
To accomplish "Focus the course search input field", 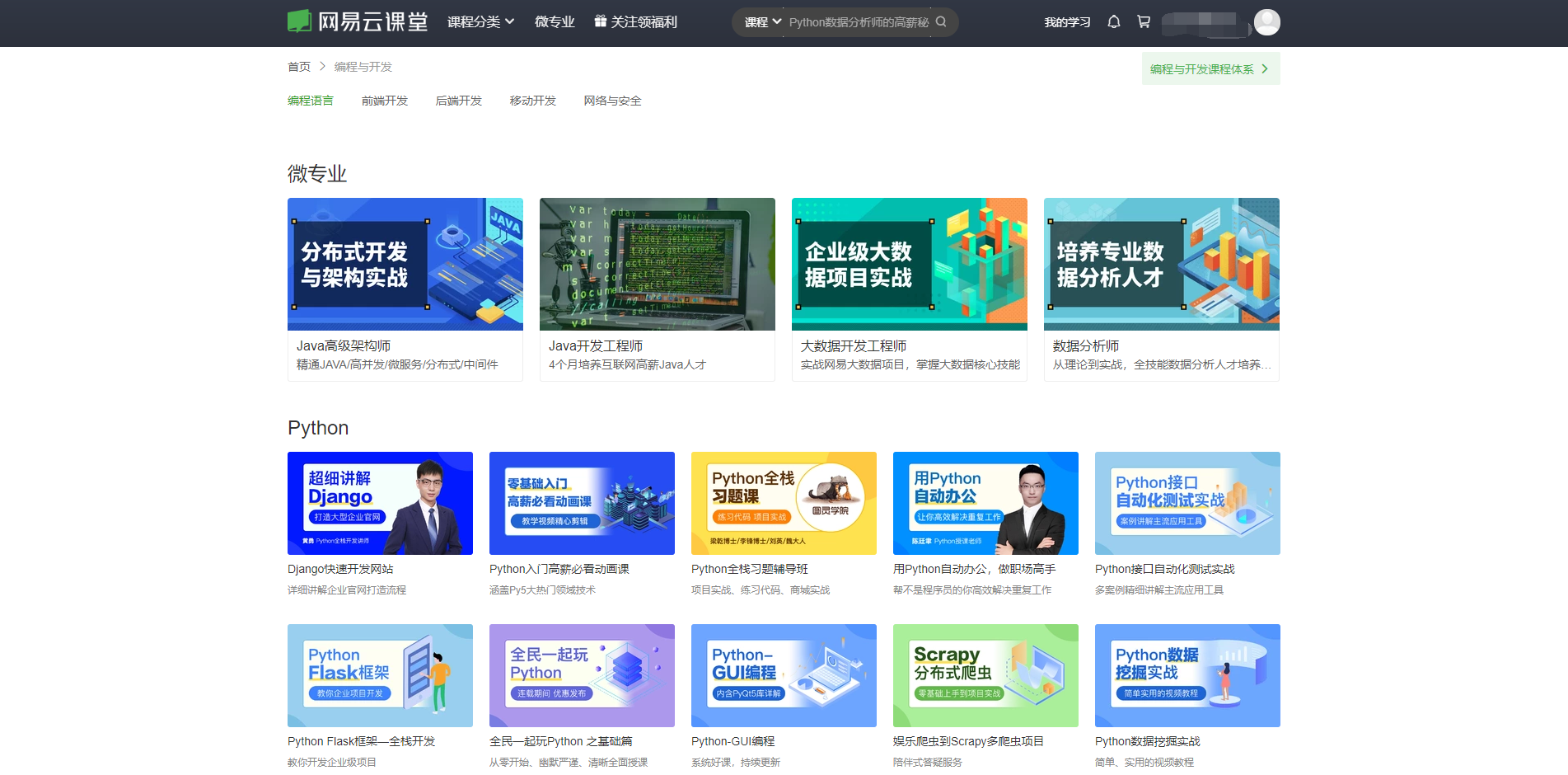I will (859, 22).
